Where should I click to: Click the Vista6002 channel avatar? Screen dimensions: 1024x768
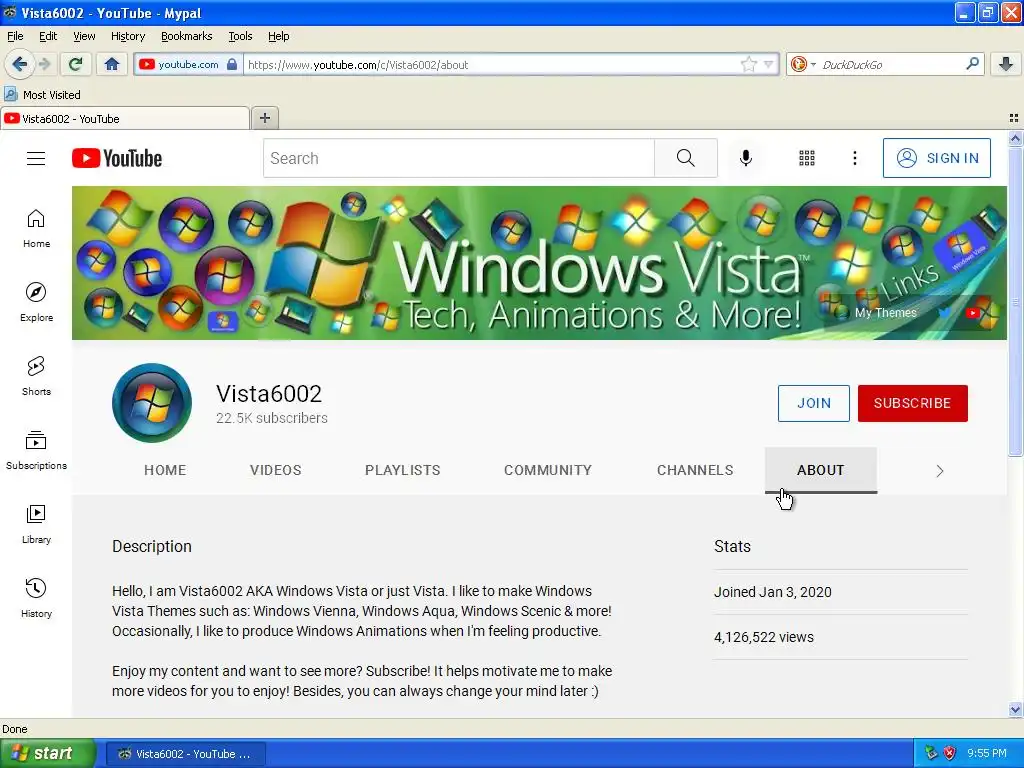[152, 403]
